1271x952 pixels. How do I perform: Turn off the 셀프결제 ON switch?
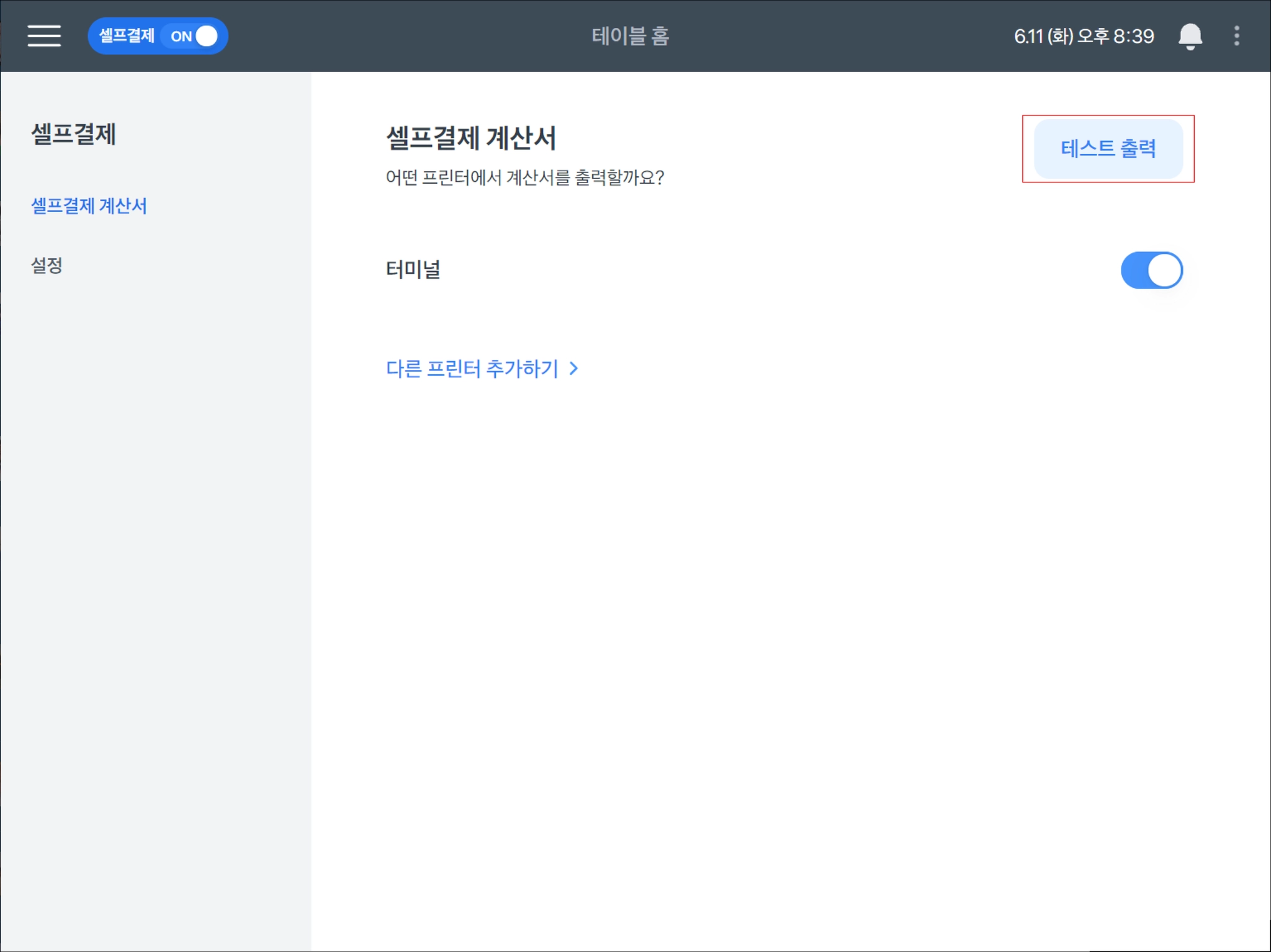click(x=194, y=36)
